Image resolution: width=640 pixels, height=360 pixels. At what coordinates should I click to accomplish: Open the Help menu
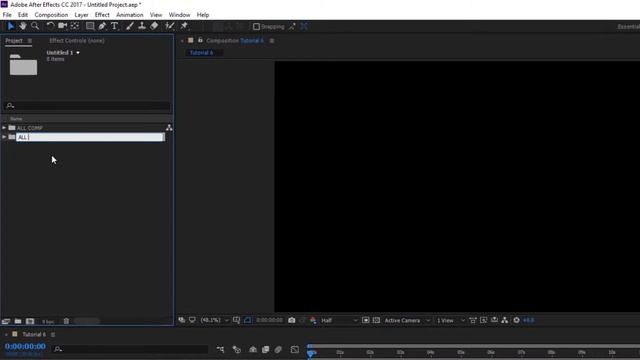click(202, 15)
